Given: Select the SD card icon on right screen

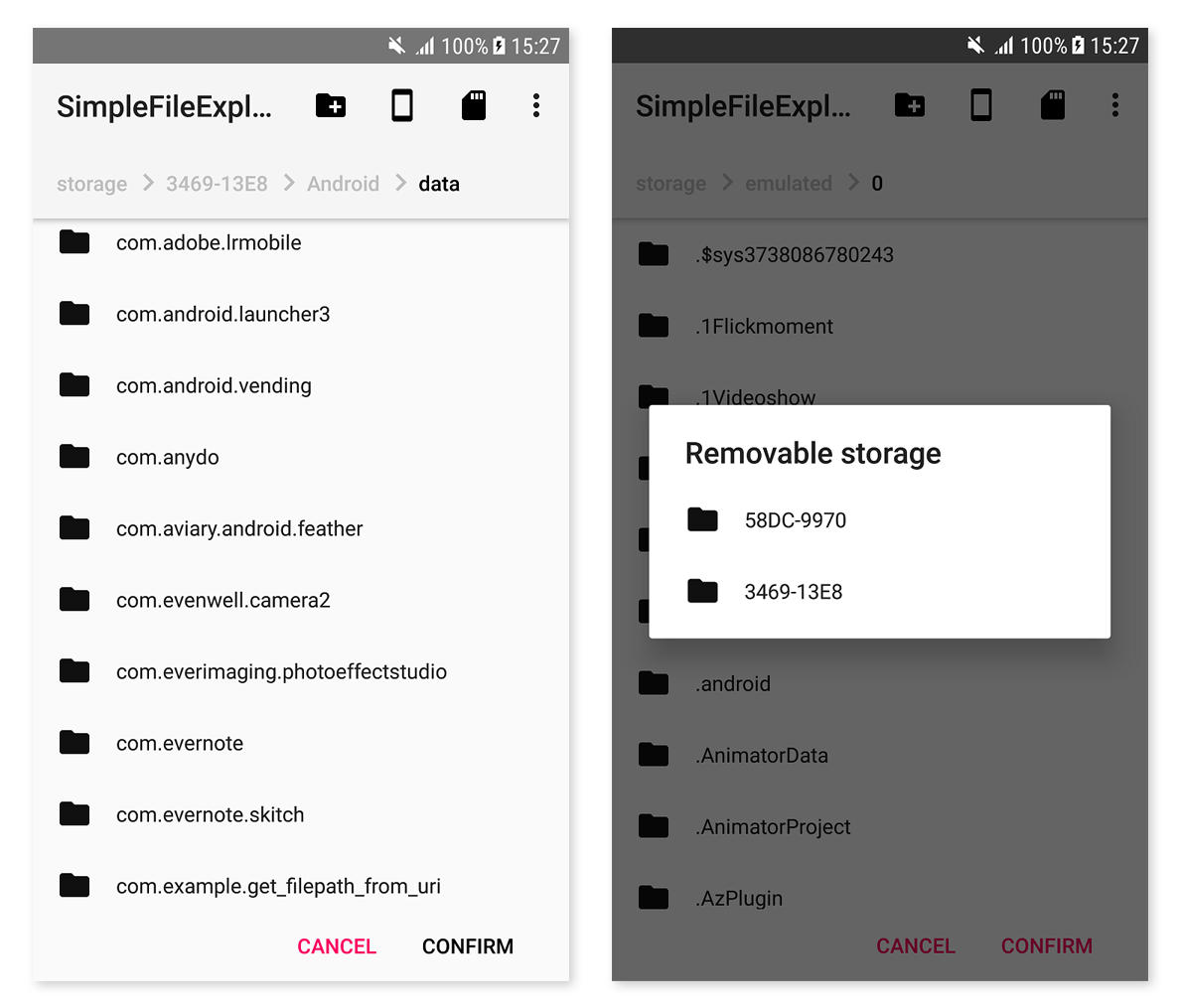Looking at the screenshot, I should coord(1053,105).
